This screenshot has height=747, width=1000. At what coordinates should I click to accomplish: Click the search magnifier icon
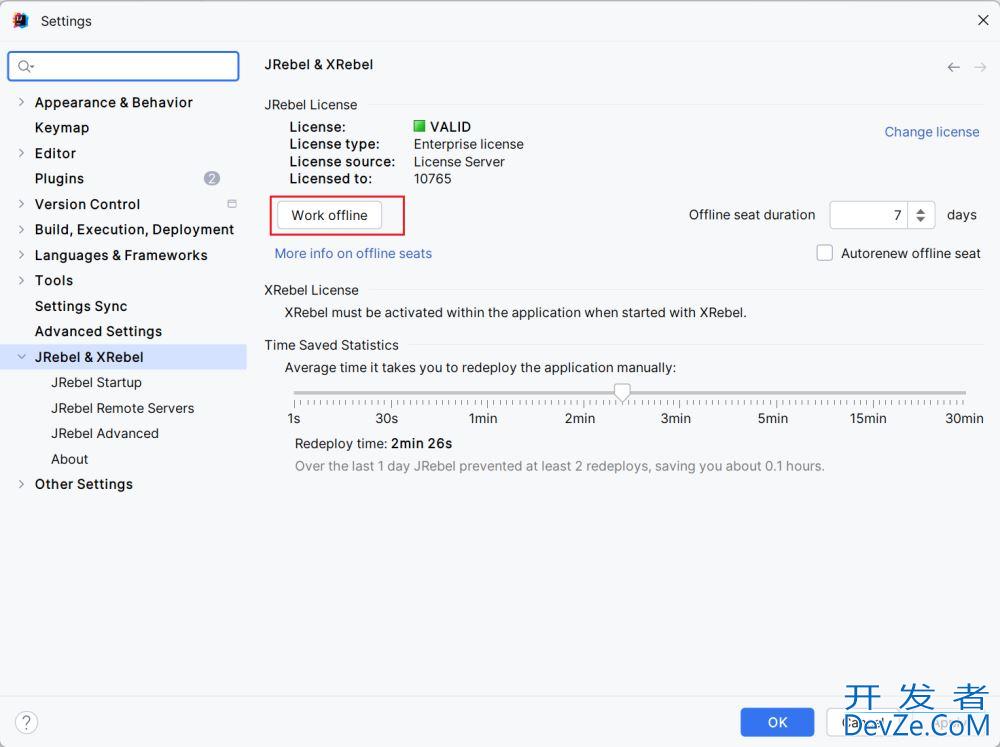click(x=26, y=66)
